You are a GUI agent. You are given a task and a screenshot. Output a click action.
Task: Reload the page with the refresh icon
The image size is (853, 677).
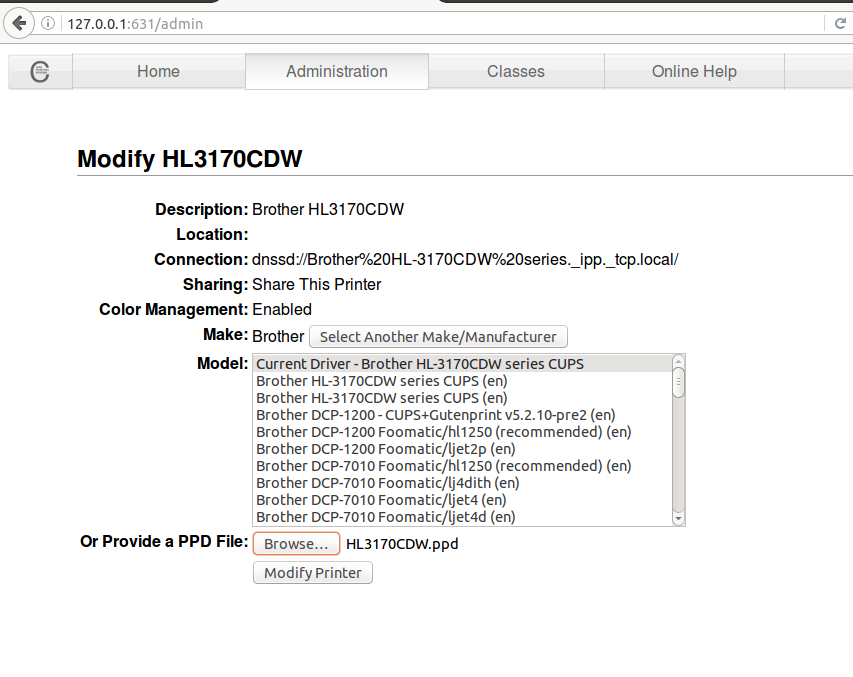pyautogui.click(x=840, y=23)
